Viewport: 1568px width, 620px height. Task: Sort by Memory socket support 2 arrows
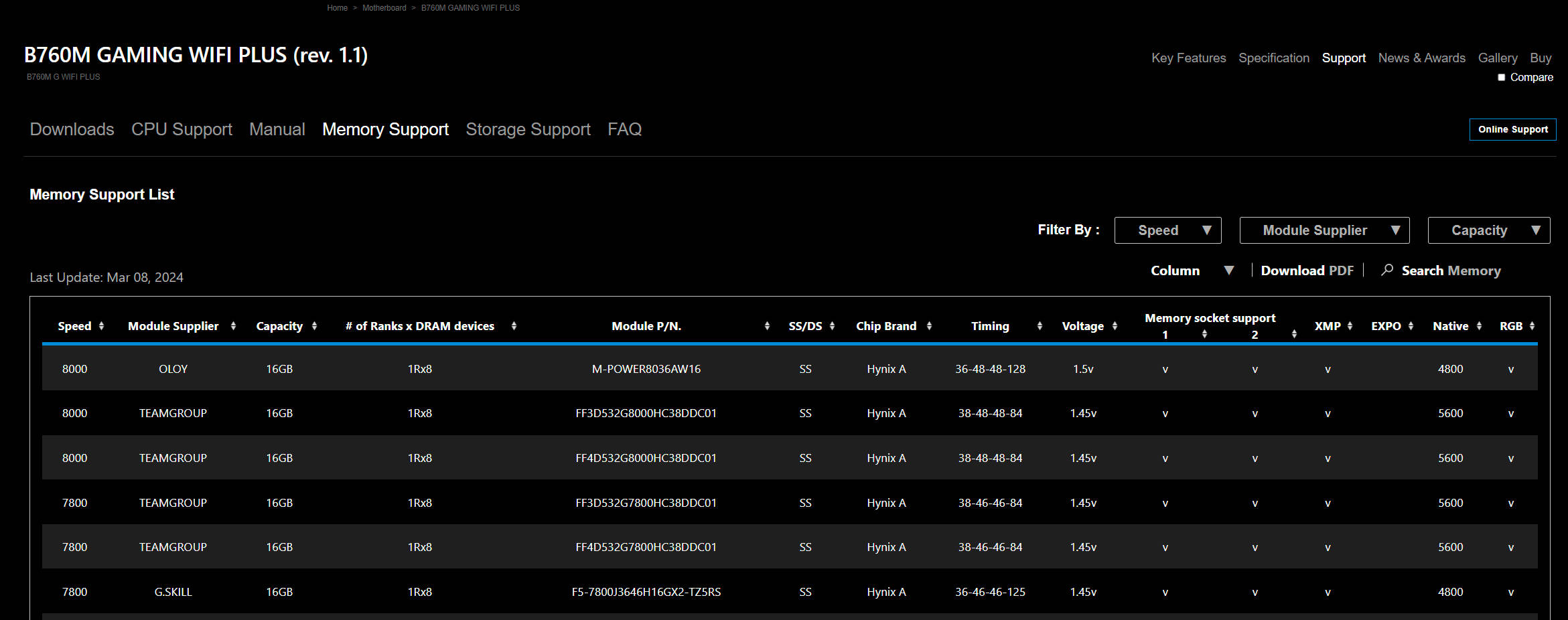[1294, 334]
